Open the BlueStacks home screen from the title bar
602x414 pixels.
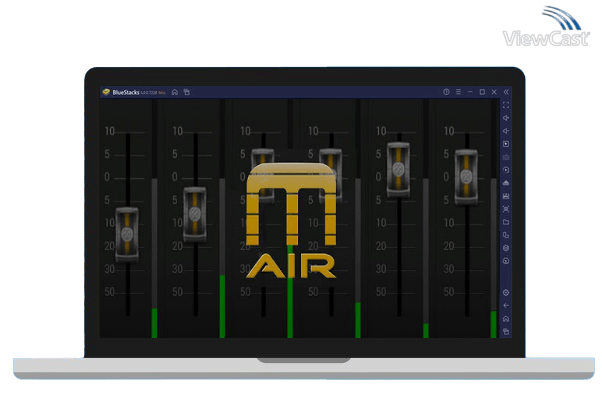tap(175, 92)
